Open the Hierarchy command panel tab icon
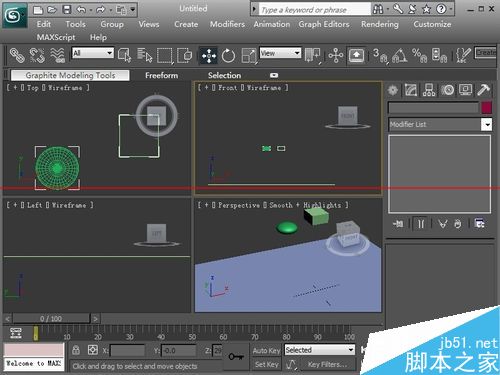The image size is (500, 375). tap(429, 90)
